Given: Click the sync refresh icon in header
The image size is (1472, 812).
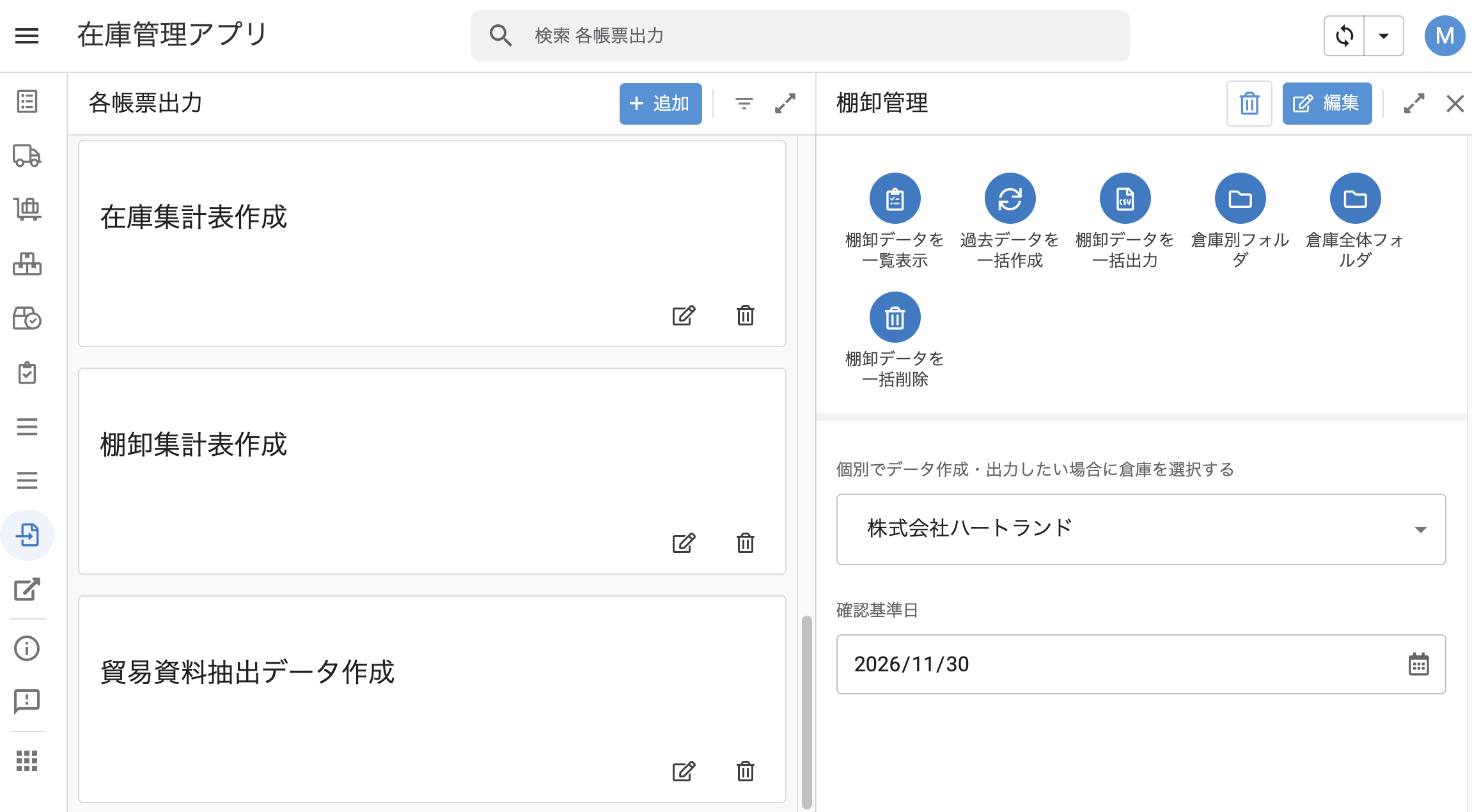Looking at the screenshot, I should (x=1344, y=36).
